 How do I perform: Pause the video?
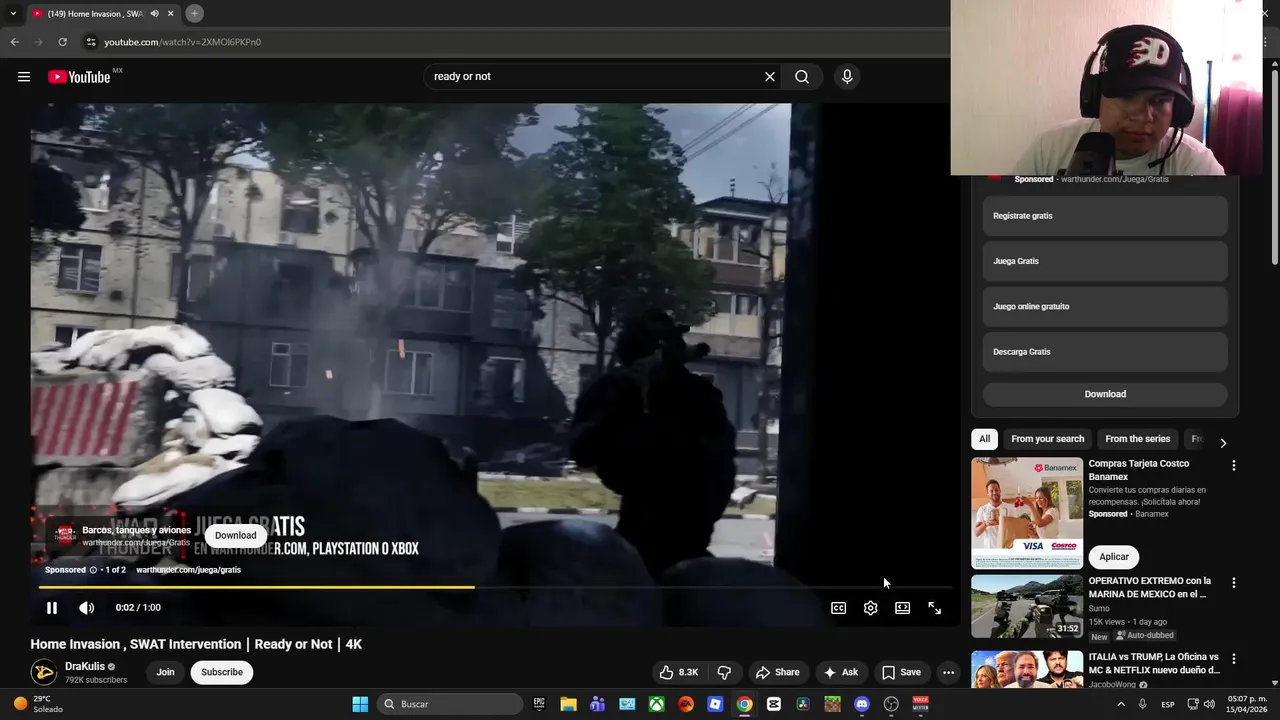click(52, 608)
